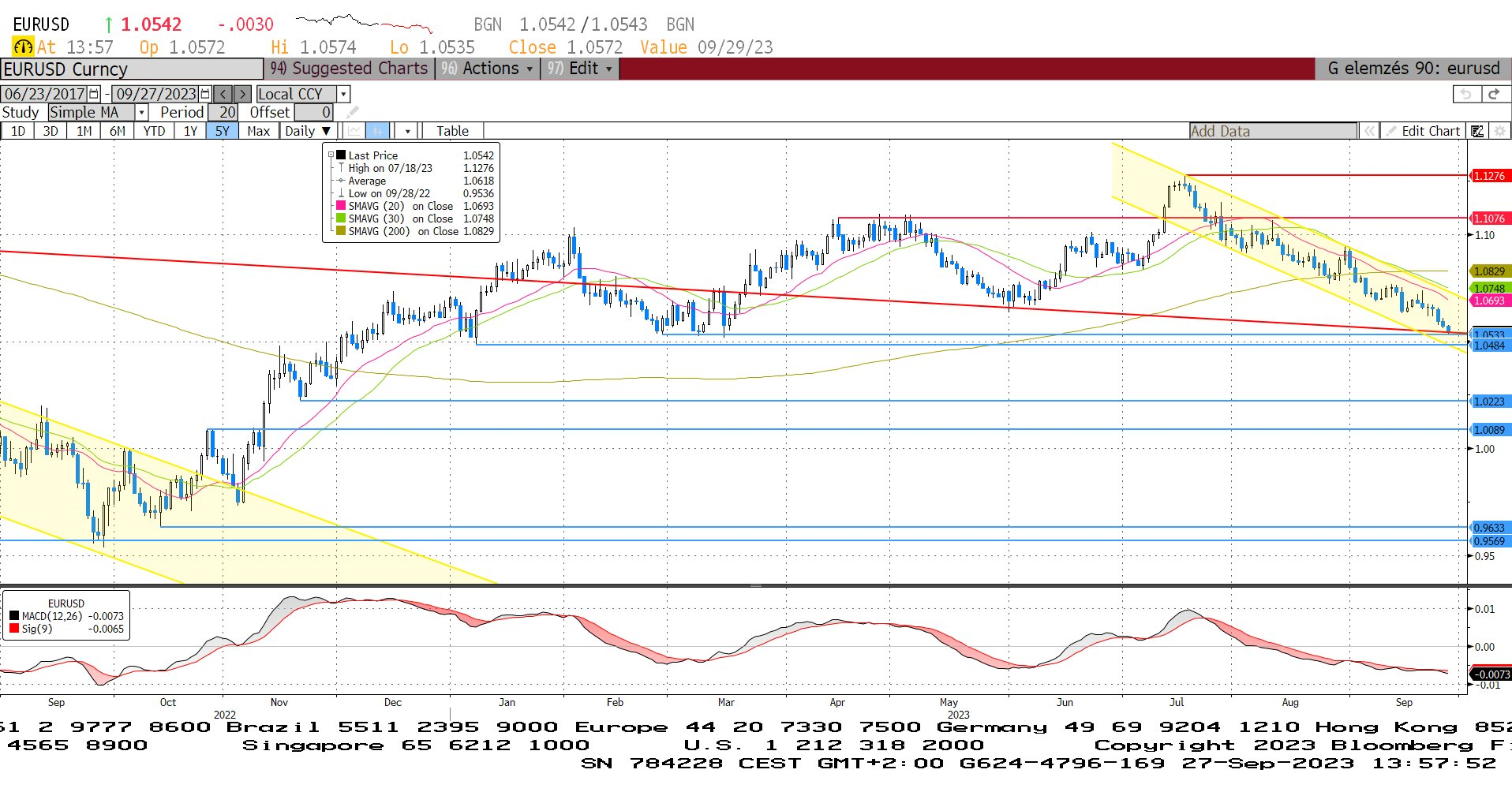The height and width of the screenshot is (807, 1512).
Task: Select the Max time range tab
Action: click(x=258, y=131)
